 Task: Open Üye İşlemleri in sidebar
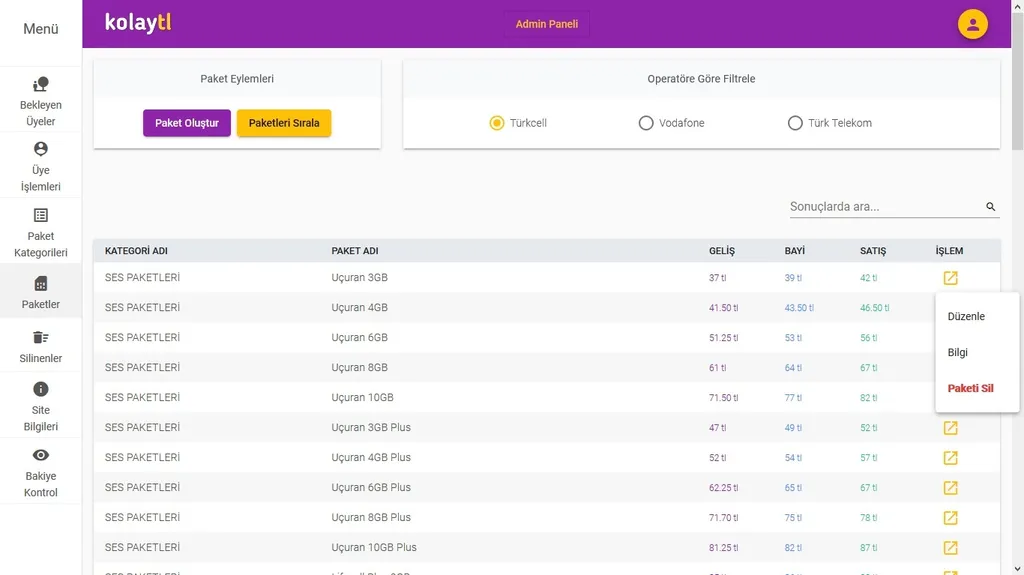41,166
